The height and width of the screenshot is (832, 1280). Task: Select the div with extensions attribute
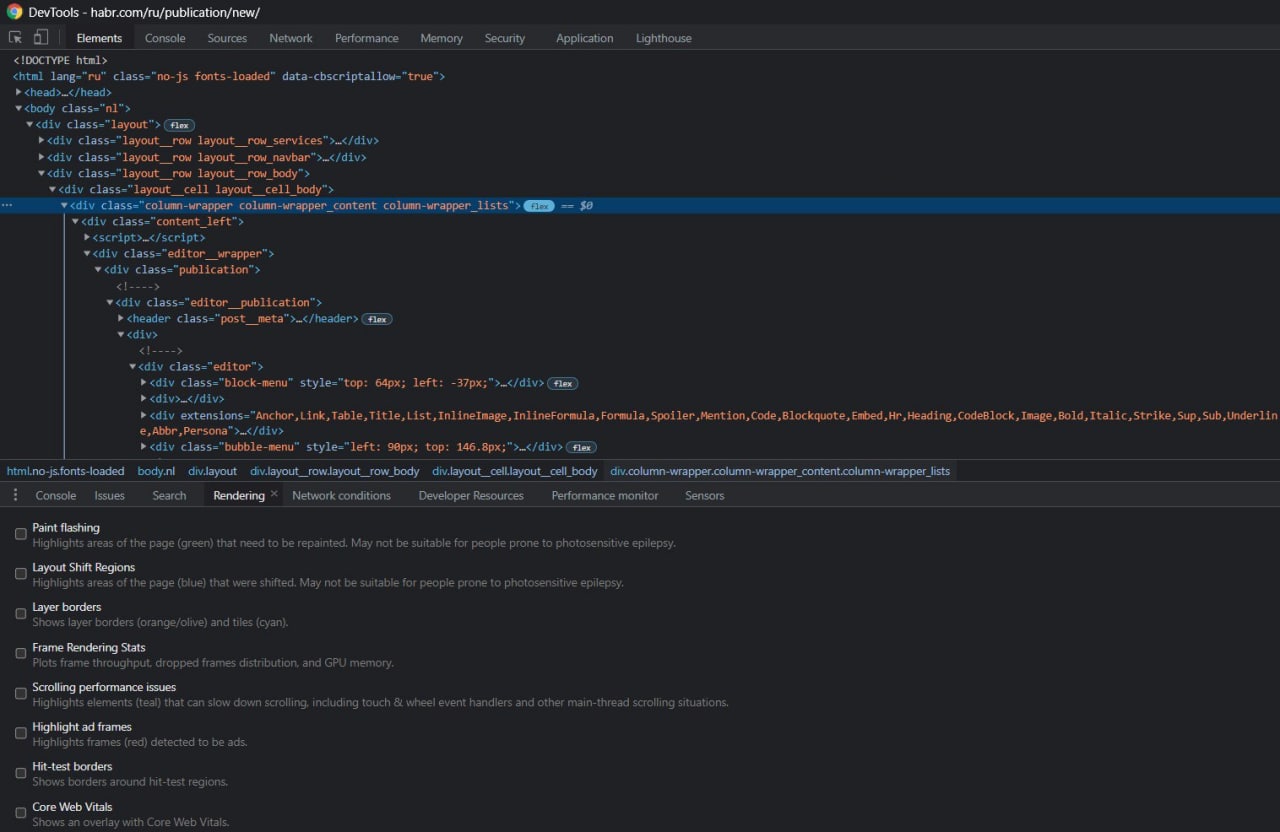pos(709,422)
